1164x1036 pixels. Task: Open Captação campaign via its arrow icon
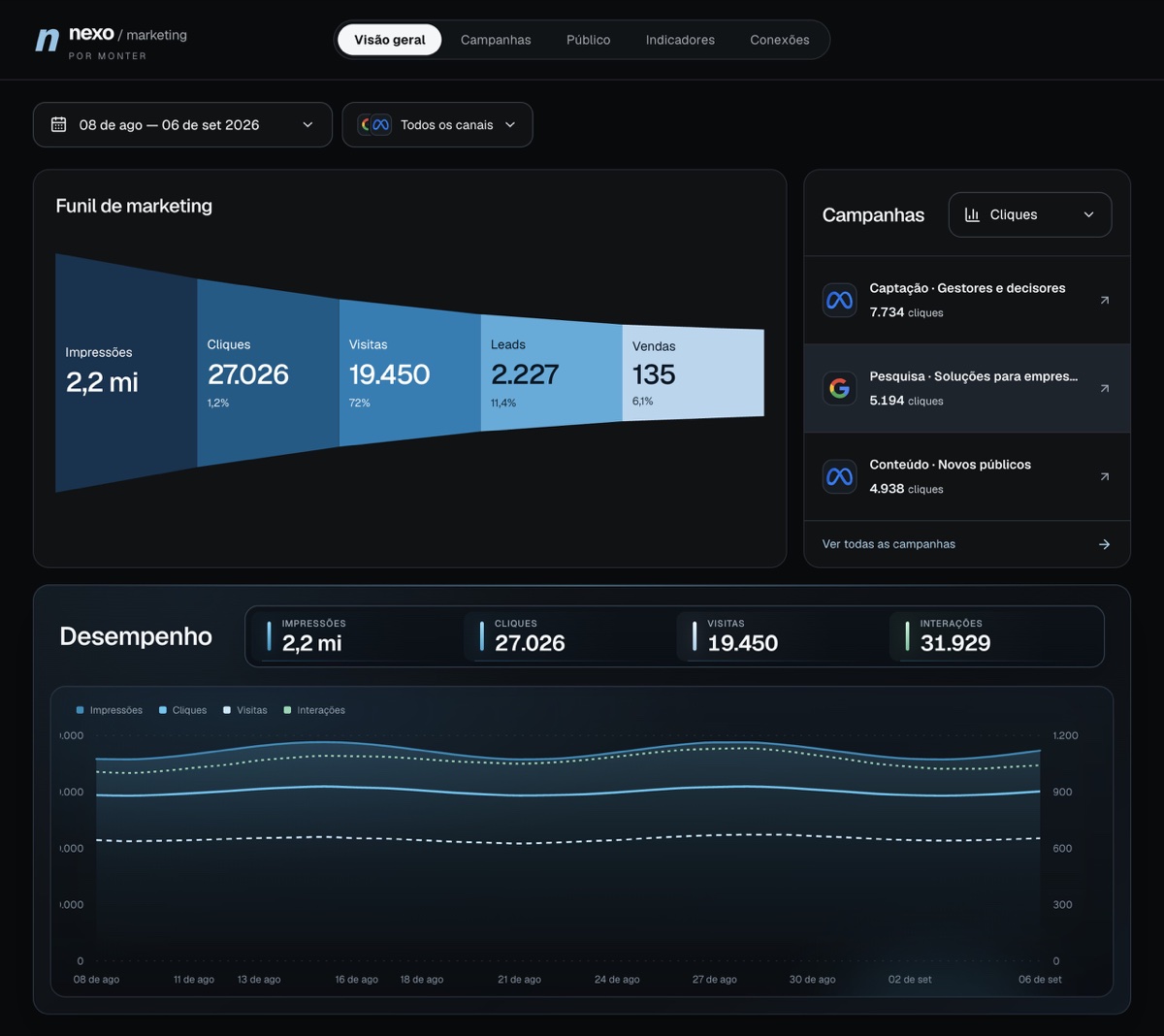[x=1104, y=300]
